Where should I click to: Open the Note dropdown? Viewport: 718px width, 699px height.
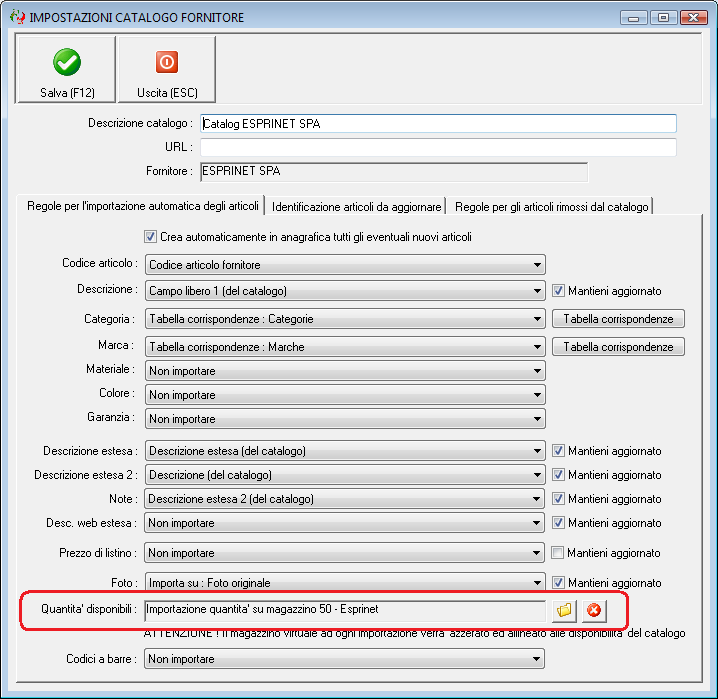pyautogui.click(x=344, y=499)
